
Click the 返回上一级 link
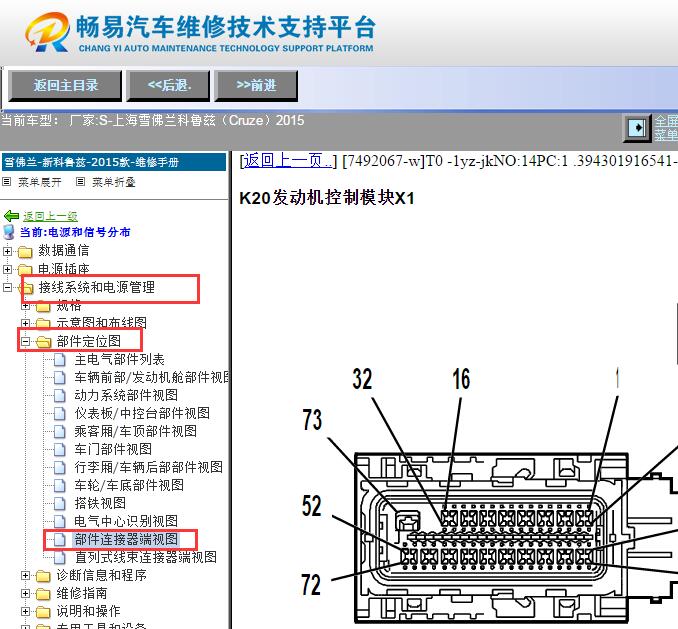coord(50,216)
